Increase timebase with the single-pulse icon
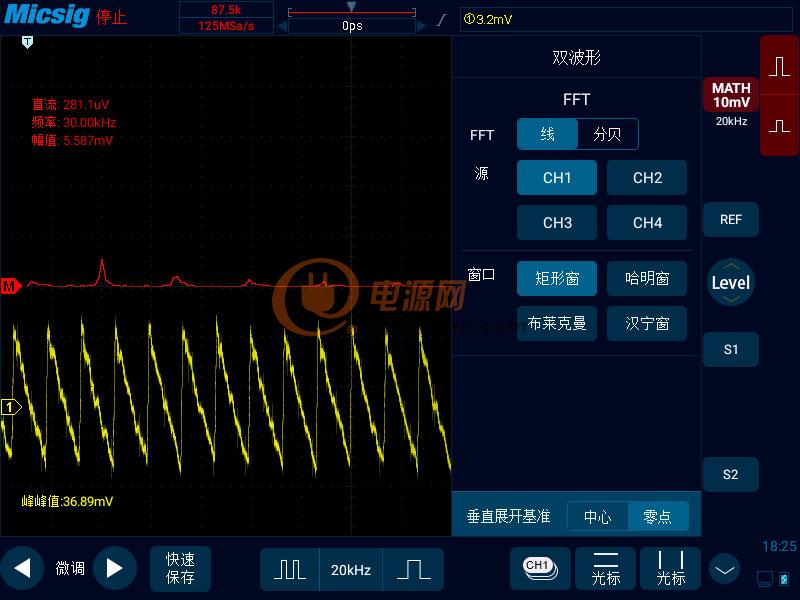The width and height of the screenshot is (800, 600). pos(413,569)
